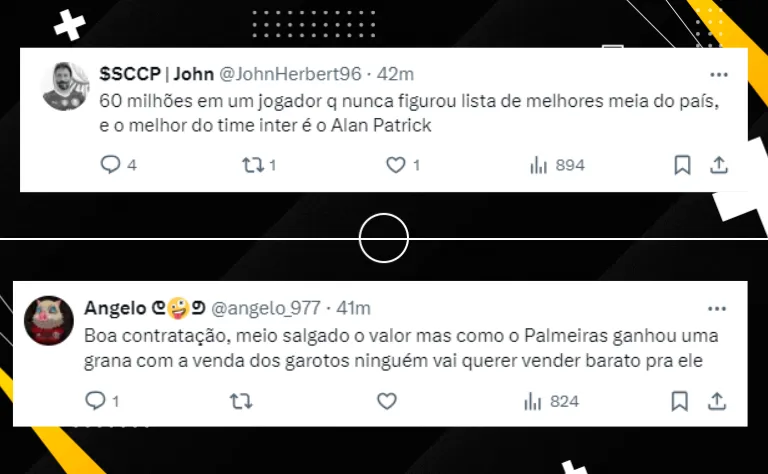
Task: Open Angelo's profile avatar
Action: point(48,320)
